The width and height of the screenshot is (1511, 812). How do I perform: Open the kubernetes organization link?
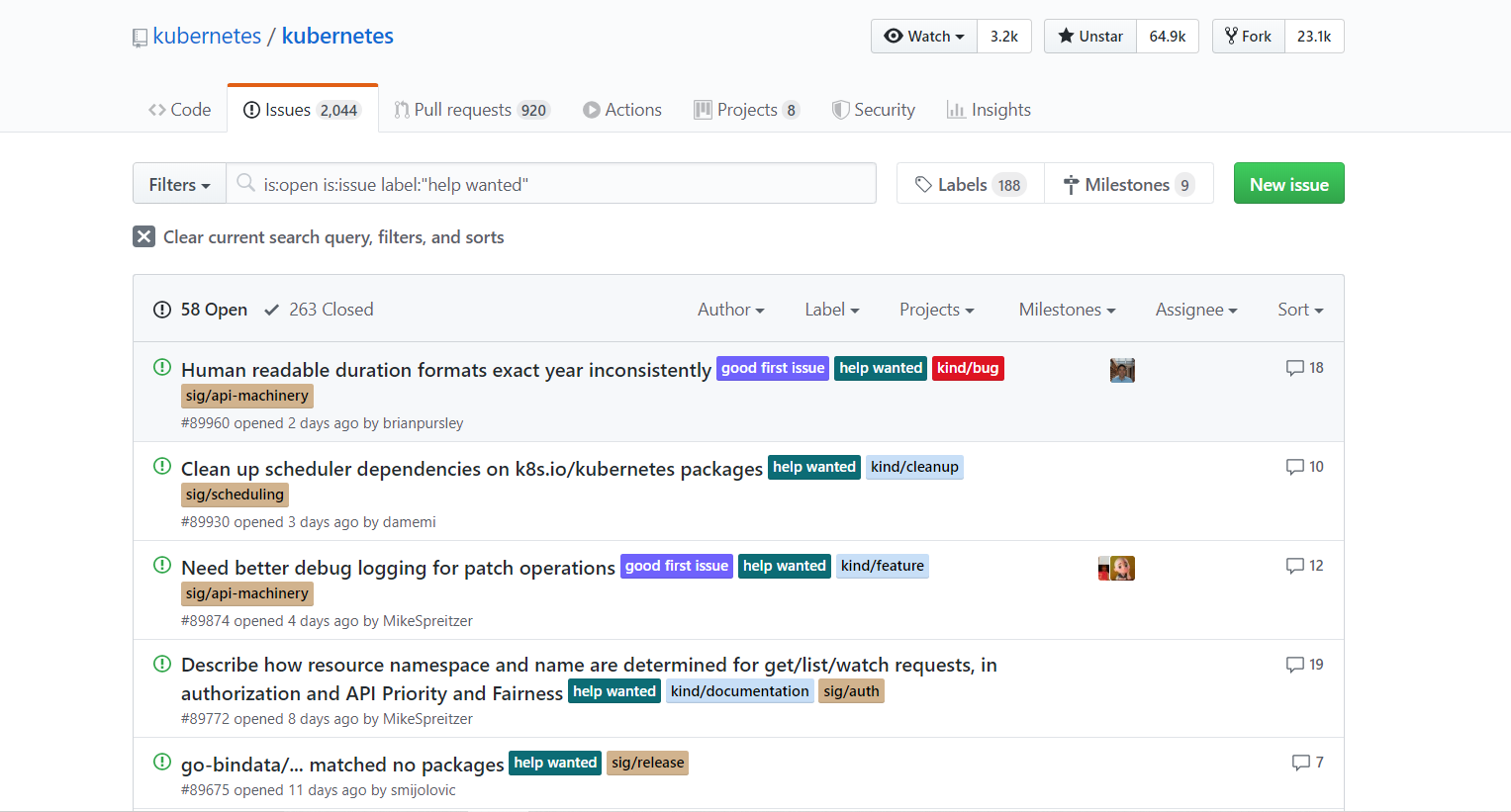[207, 37]
